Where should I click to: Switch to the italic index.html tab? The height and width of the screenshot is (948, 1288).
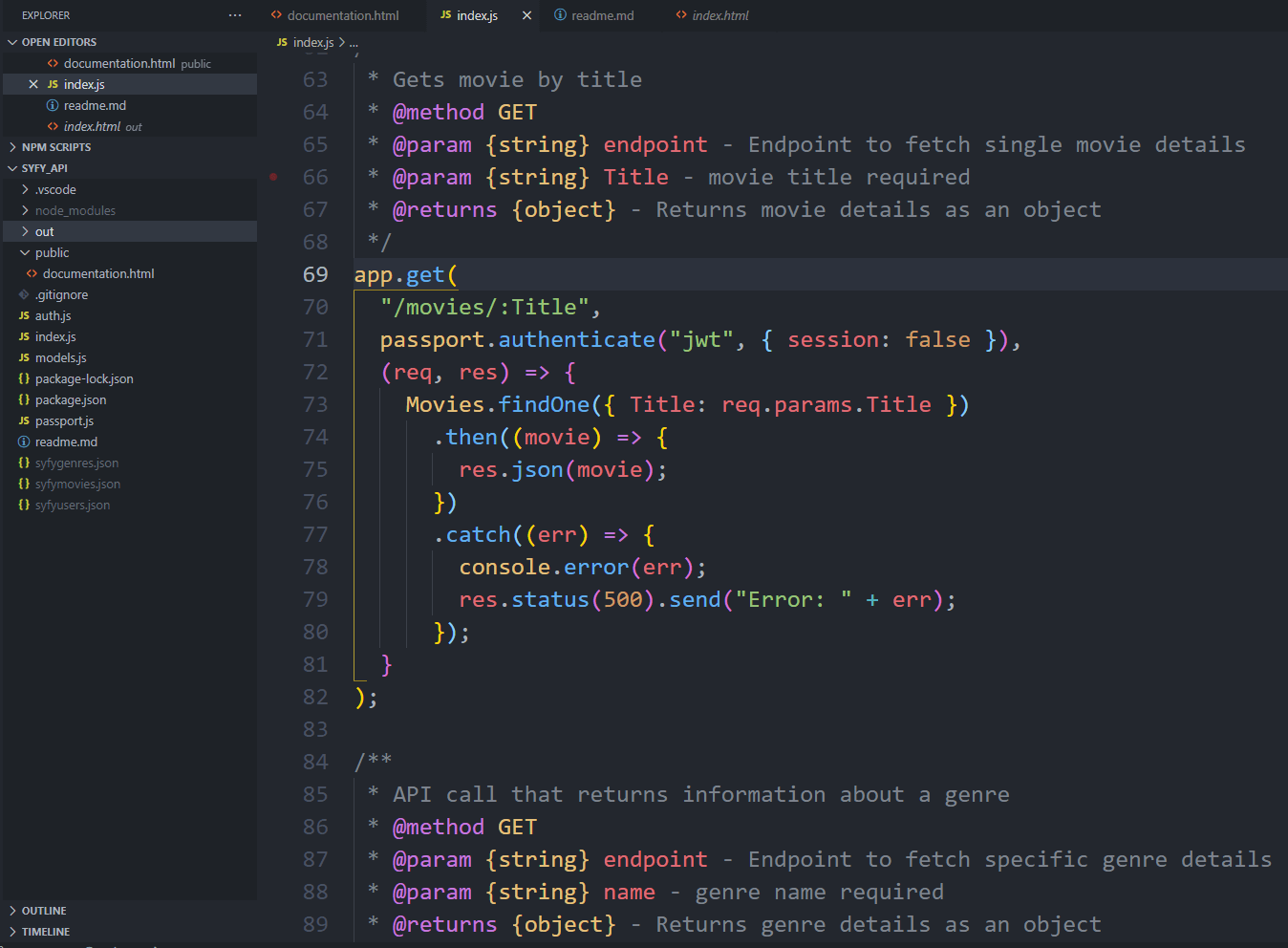tap(719, 15)
